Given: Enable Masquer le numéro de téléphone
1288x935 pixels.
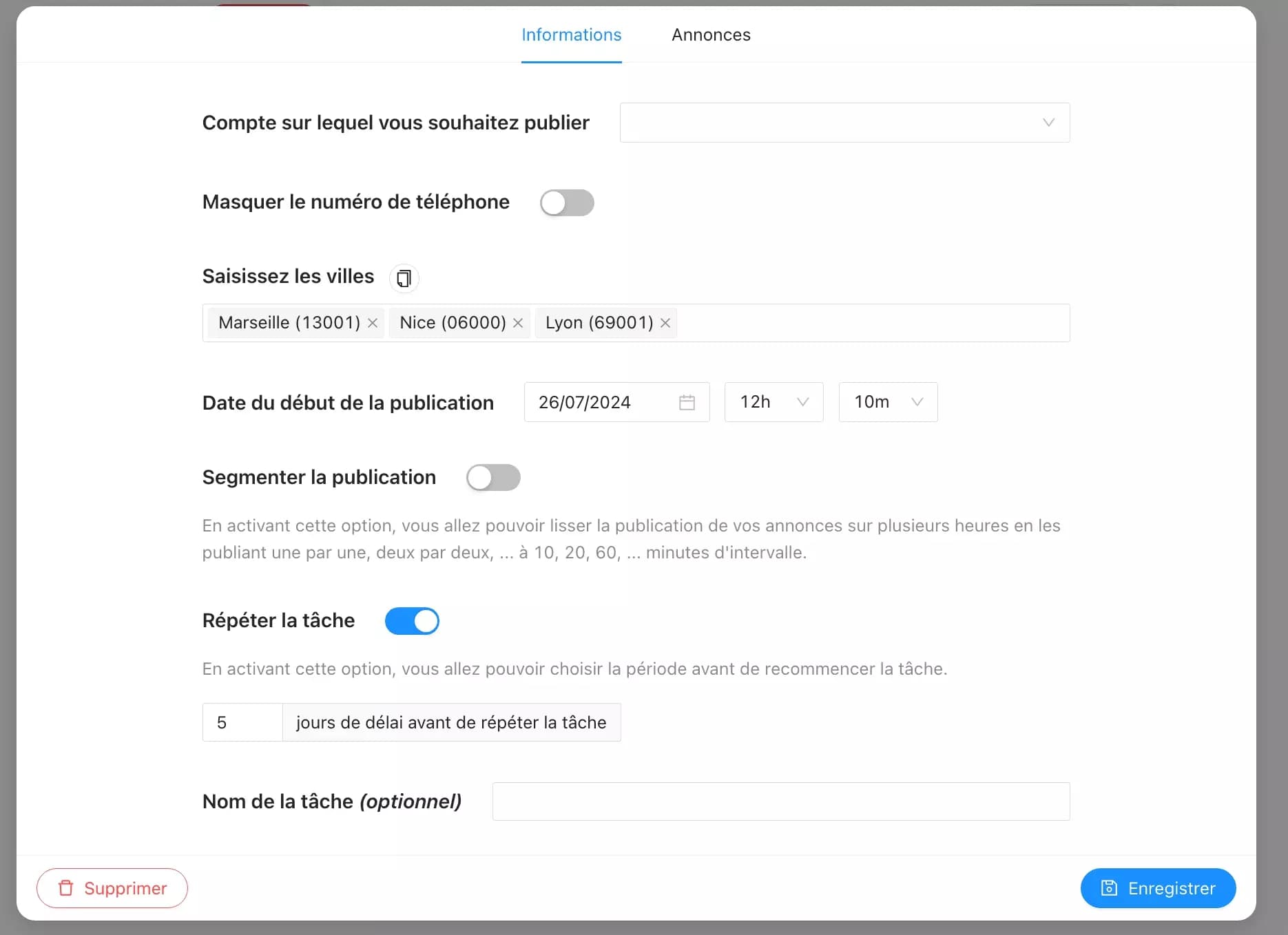Looking at the screenshot, I should [566, 202].
